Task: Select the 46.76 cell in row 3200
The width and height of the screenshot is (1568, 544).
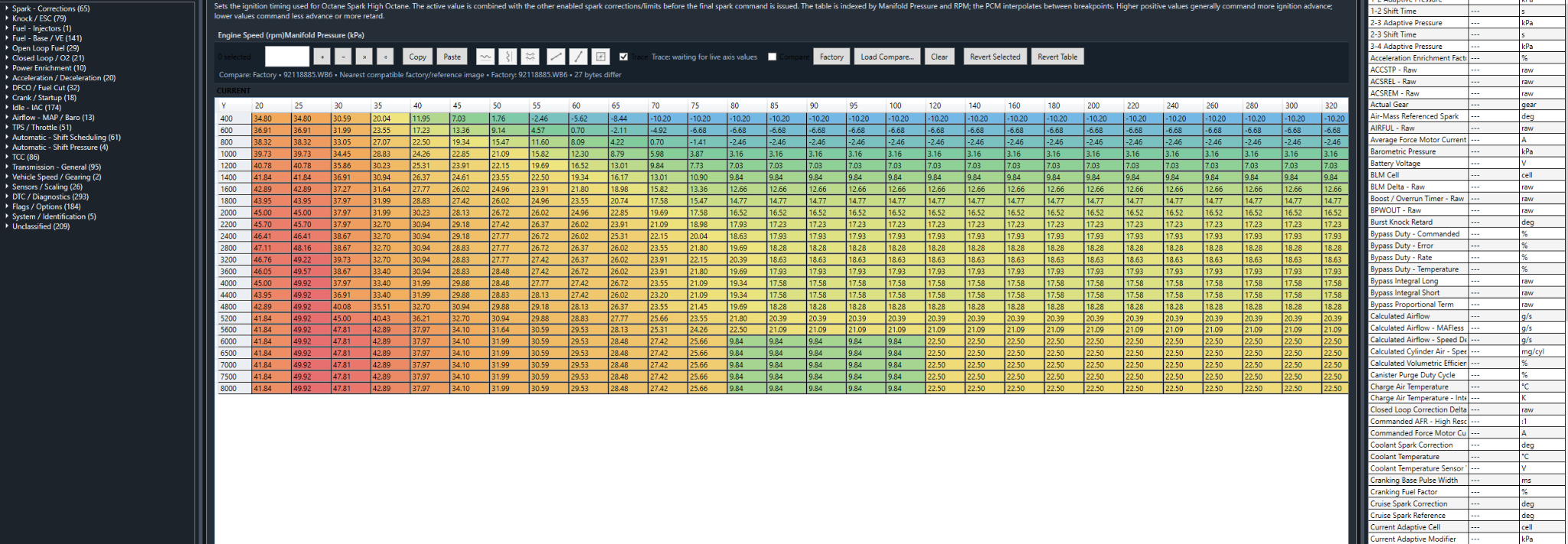Action: tap(272, 259)
